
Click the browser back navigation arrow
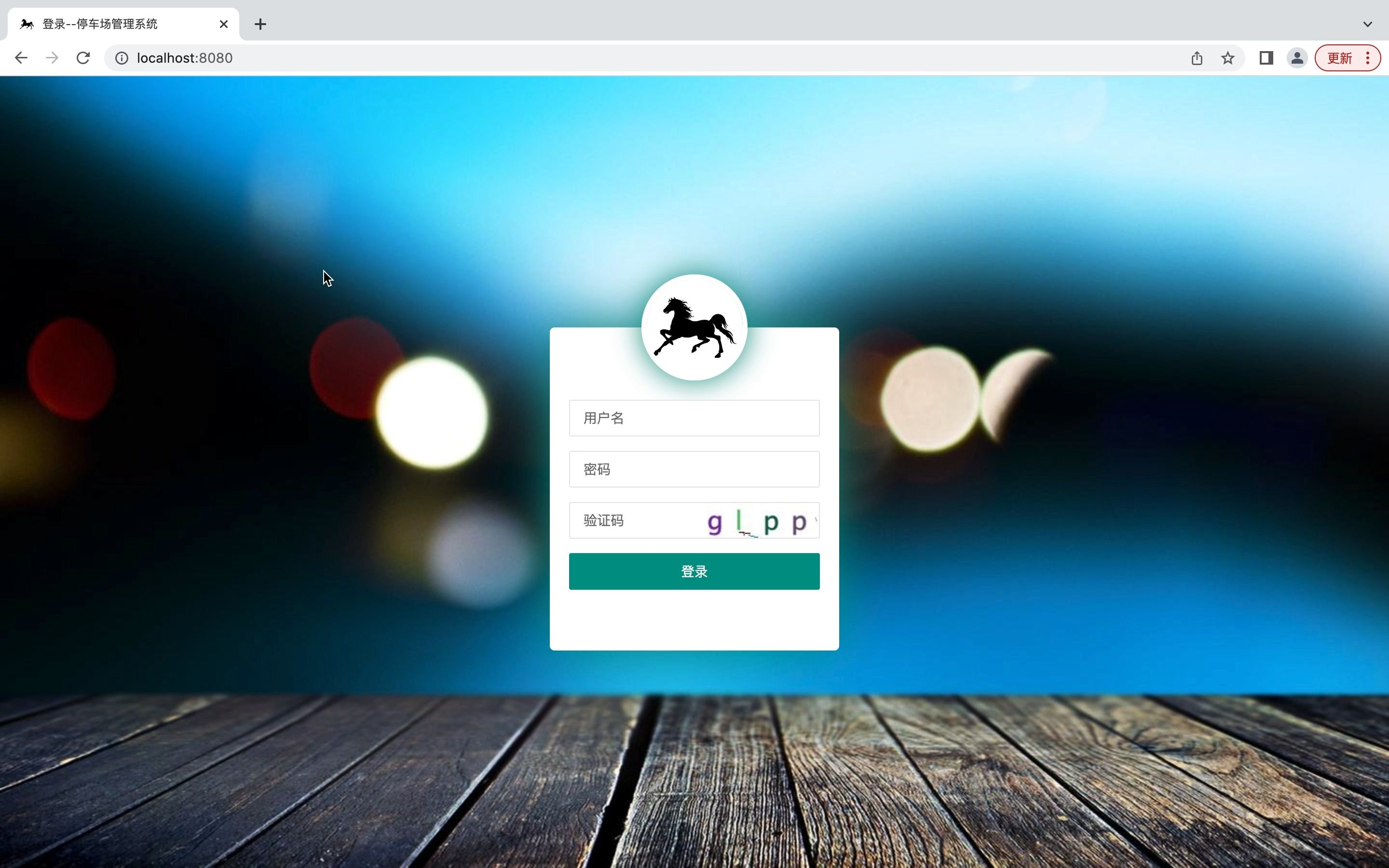pyautogui.click(x=21, y=58)
